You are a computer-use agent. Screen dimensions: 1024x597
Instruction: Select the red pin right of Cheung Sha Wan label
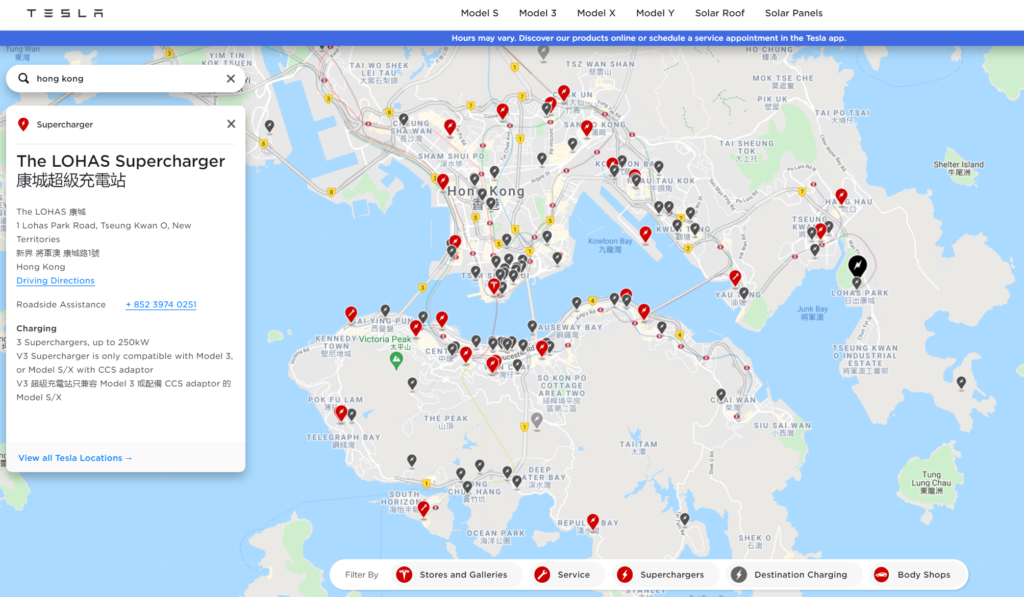[x=450, y=127]
